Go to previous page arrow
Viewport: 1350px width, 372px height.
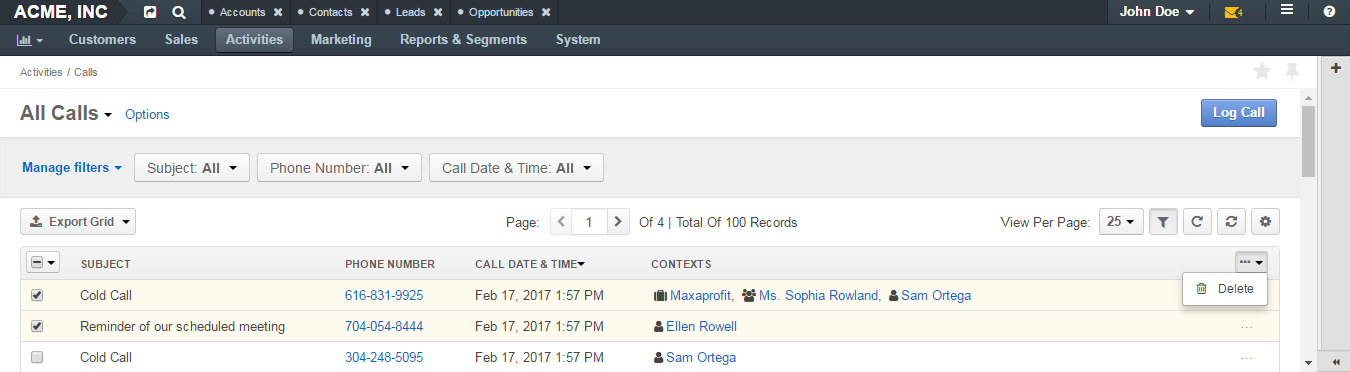[x=561, y=222]
